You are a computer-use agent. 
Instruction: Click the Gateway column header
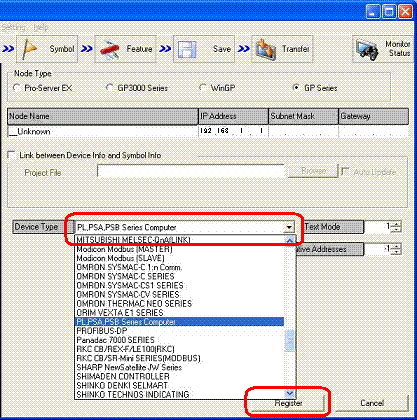(374, 116)
